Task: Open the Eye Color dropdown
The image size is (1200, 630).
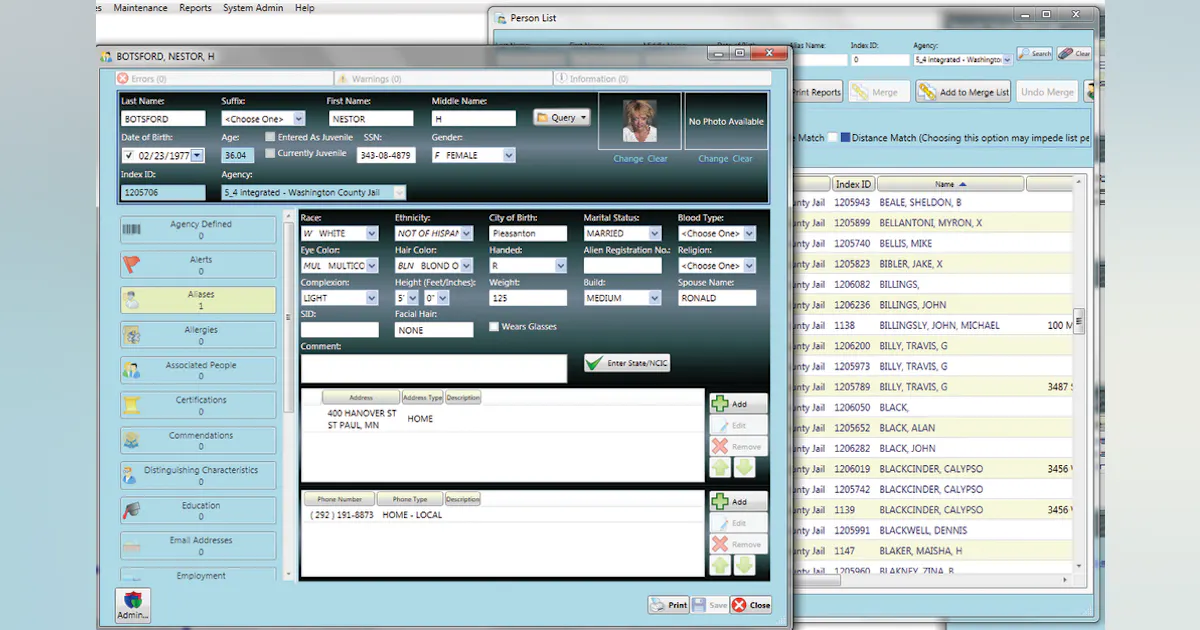Action: pos(339,266)
